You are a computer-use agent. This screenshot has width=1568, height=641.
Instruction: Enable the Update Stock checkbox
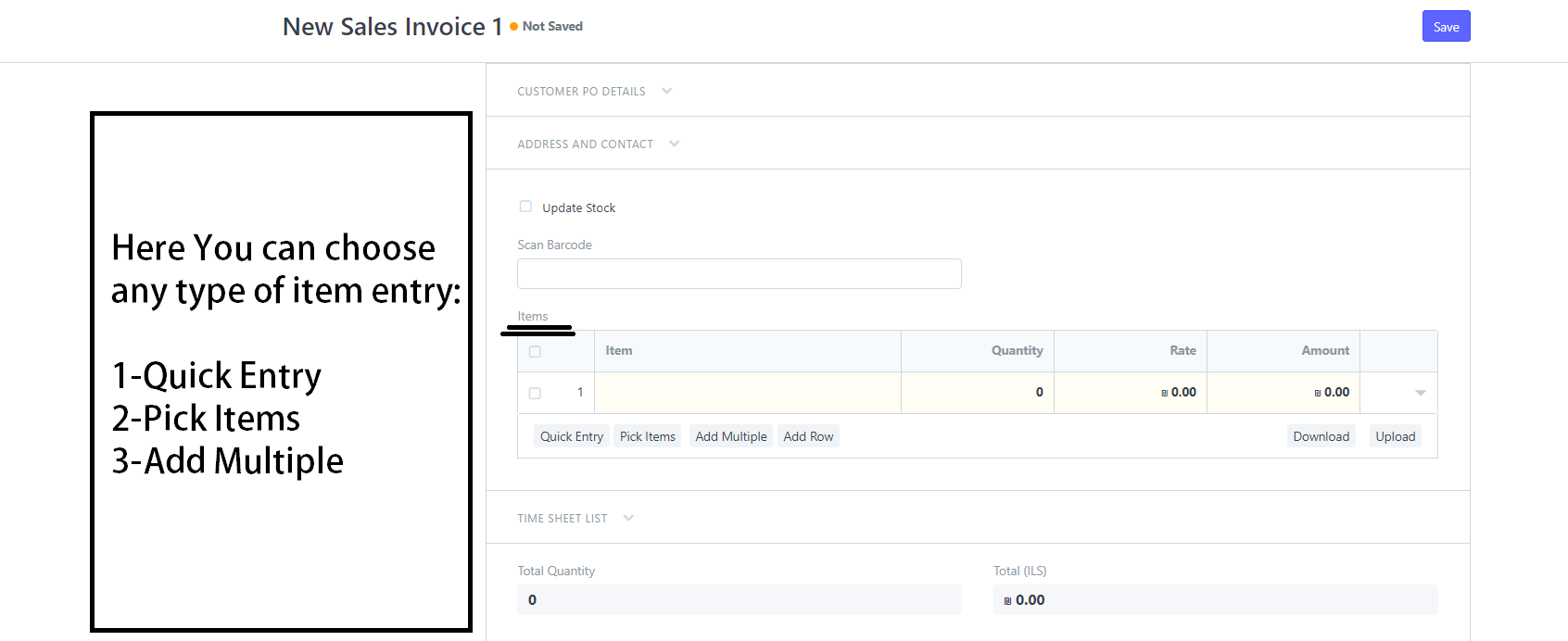coord(525,207)
